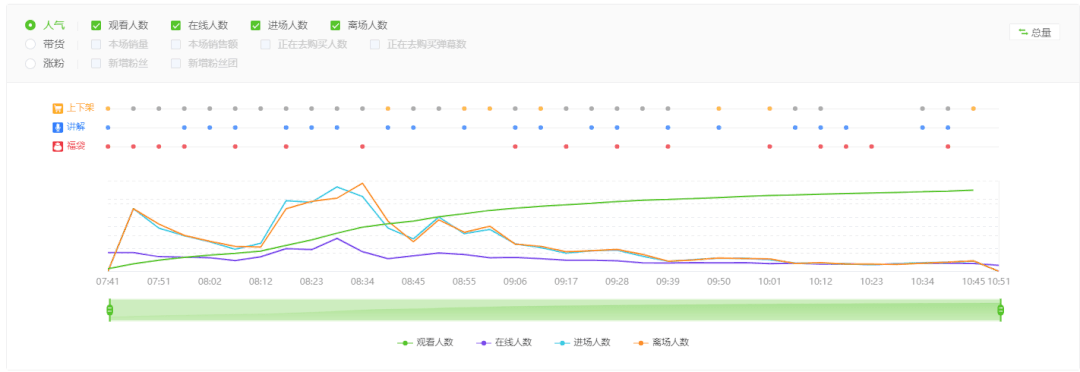1080x372 pixels.
Task: Toggle 观看人数 legend item below chart
Action: [425, 342]
